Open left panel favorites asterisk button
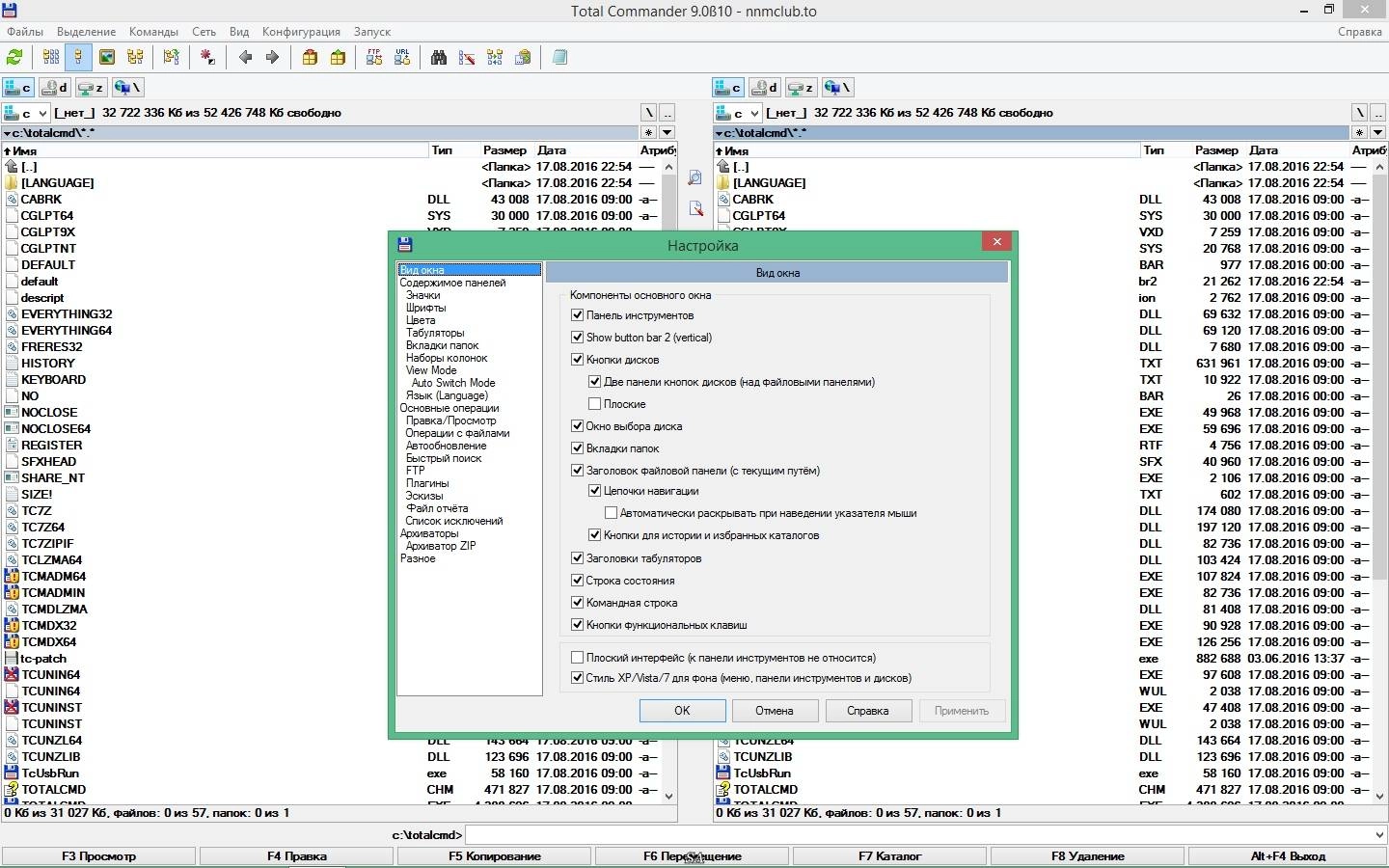Viewport: 1389px width, 868px height. tap(649, 133)
